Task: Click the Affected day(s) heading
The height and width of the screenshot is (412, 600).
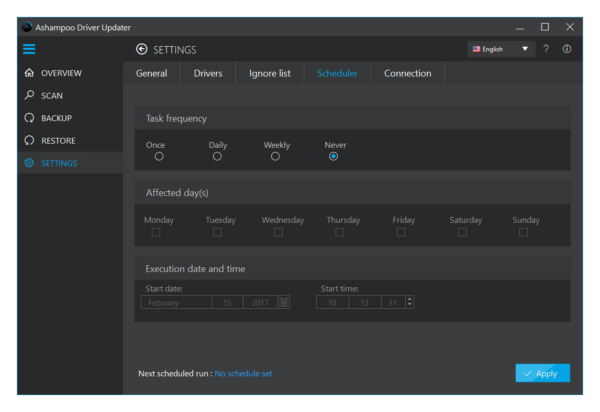Action: 177,193
